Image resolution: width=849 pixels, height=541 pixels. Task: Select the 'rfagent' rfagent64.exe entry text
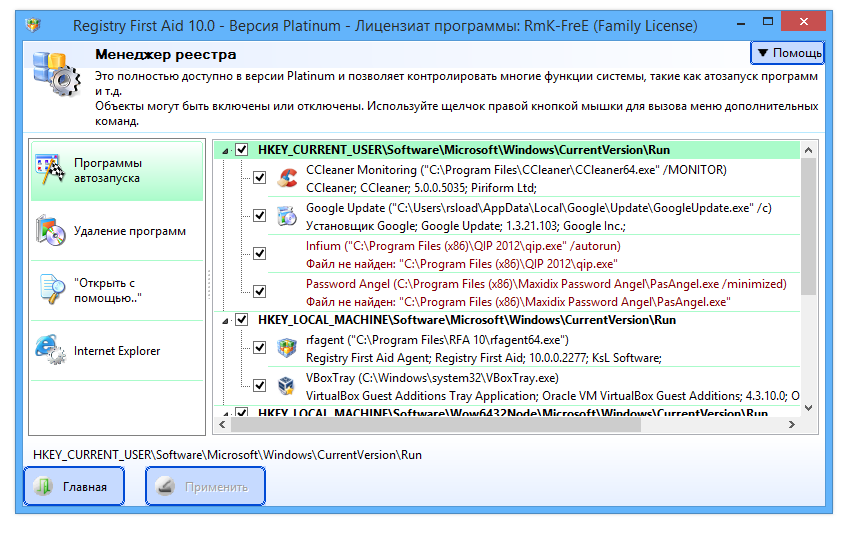[437, 340]
